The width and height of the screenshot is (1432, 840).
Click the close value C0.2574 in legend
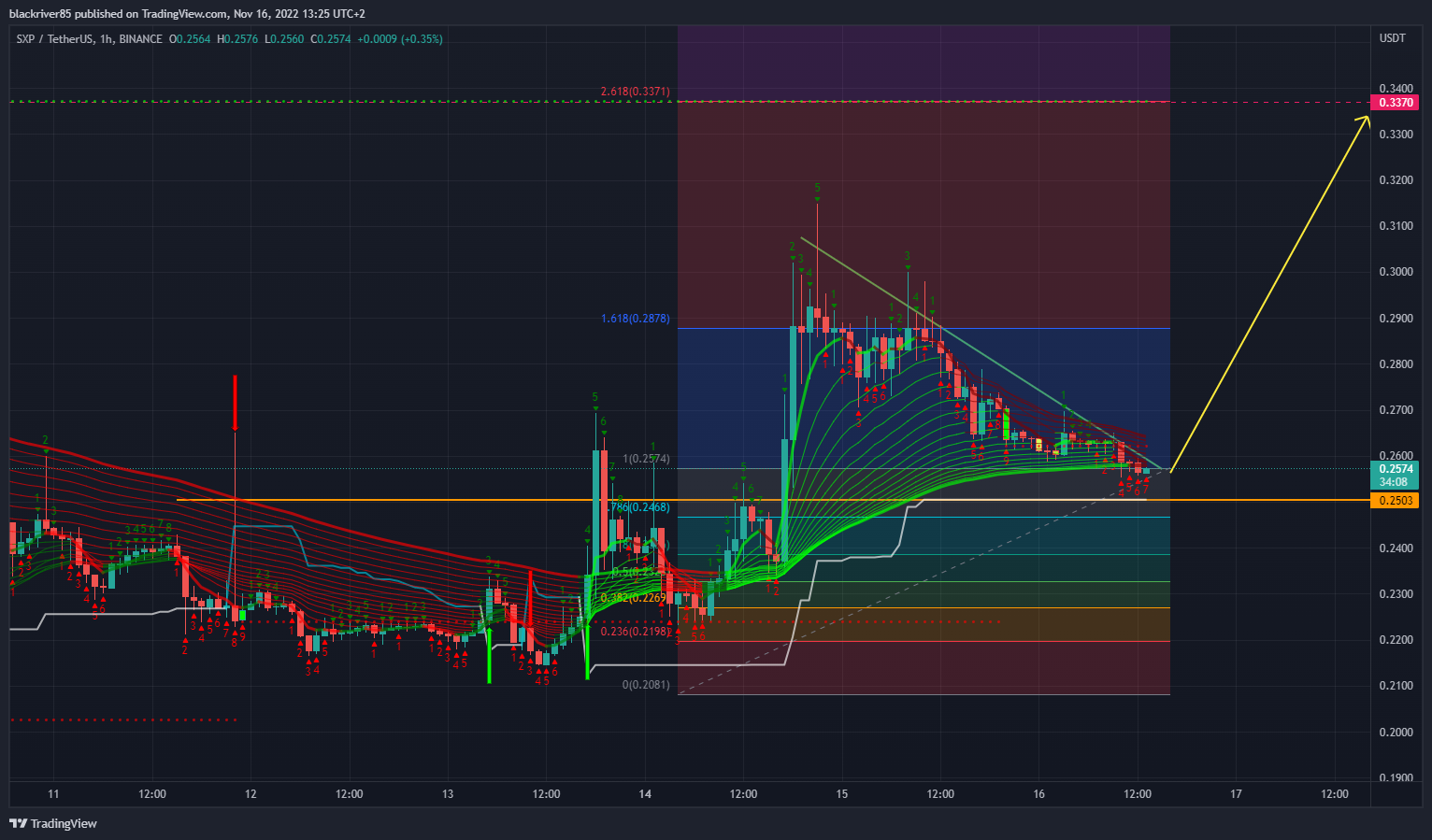(331, 39)
